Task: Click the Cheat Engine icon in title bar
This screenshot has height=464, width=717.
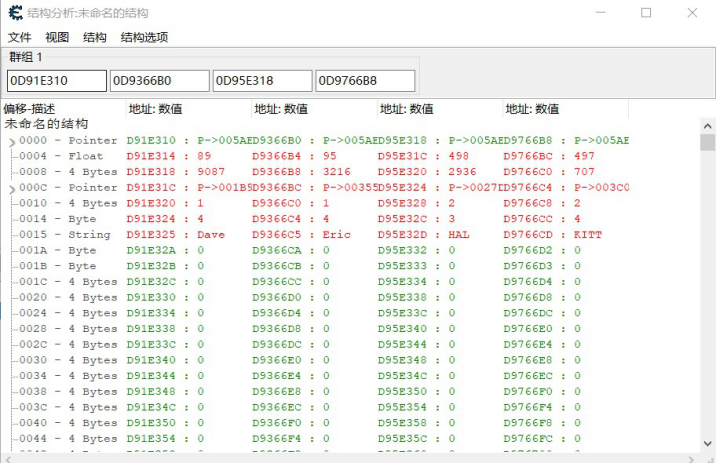Action: click(16, 13)
